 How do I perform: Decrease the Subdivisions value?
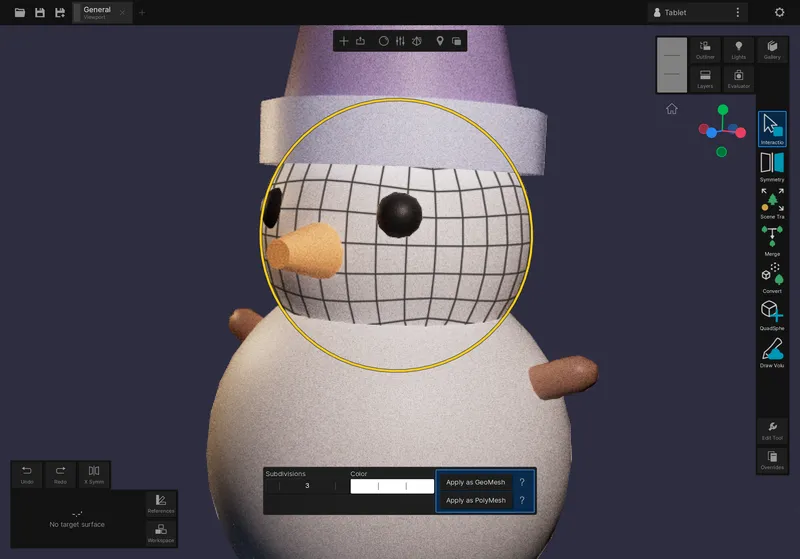[x=272, y=486]
